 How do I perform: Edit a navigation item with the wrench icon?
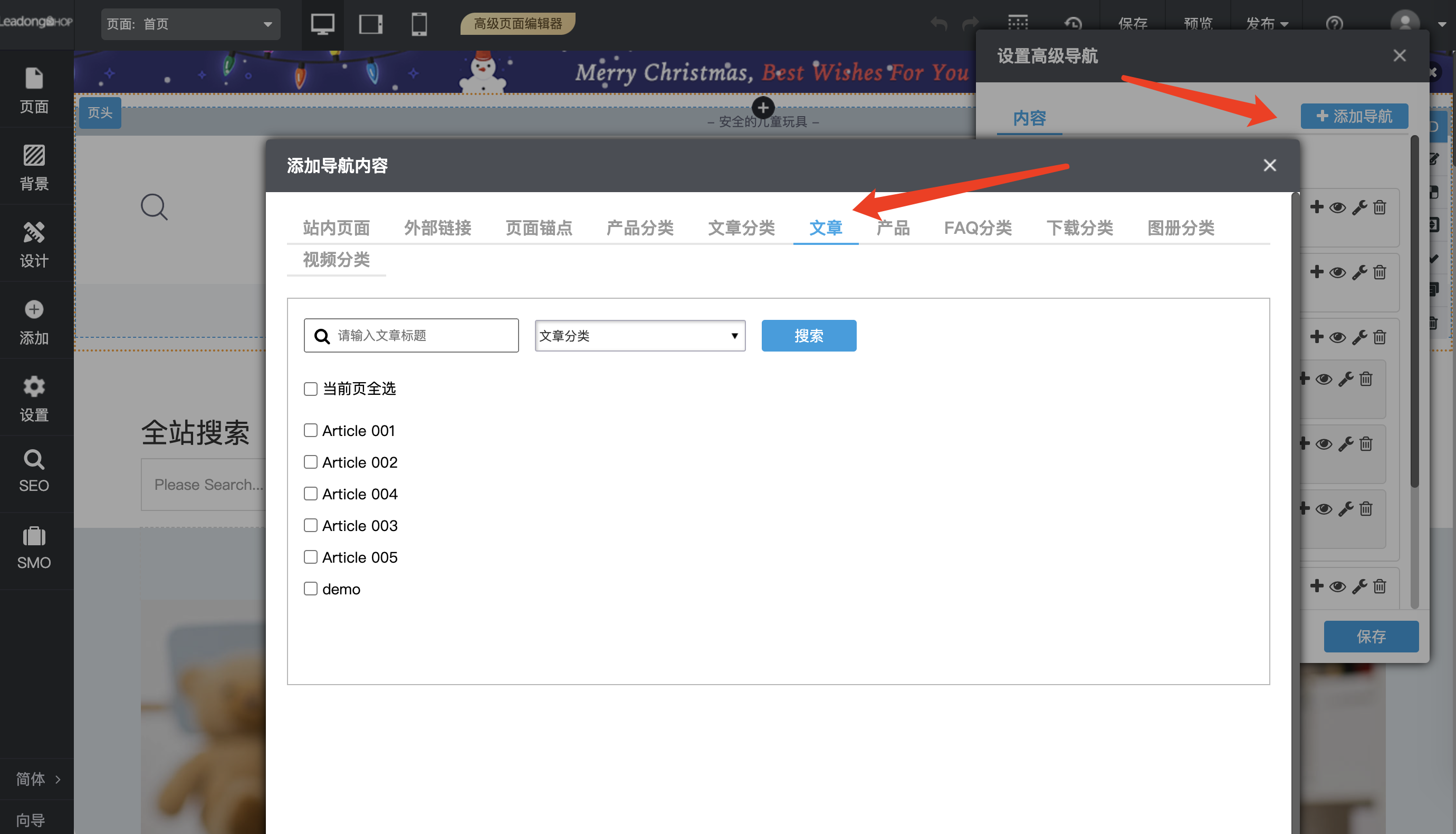tap(1359, 207)
